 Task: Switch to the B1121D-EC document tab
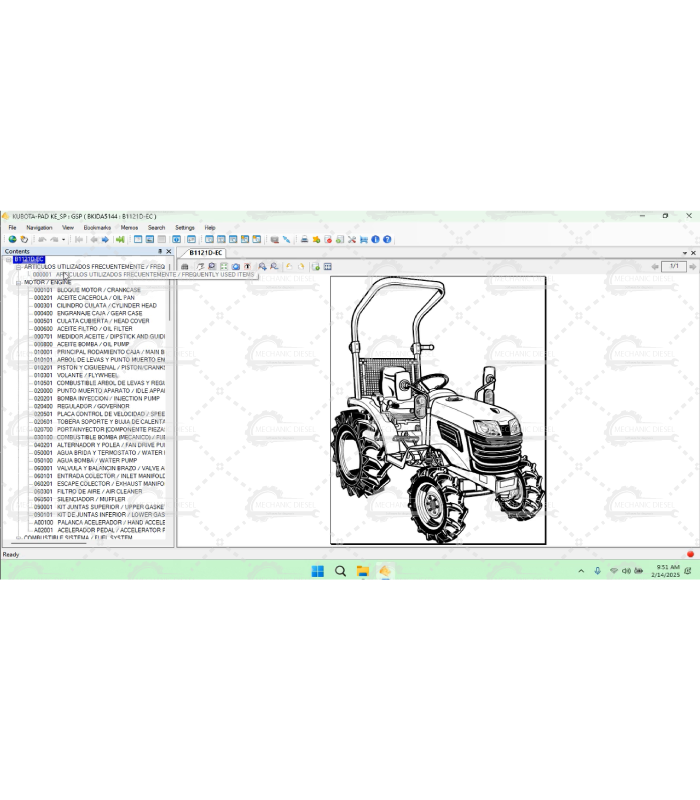coord(206,253)
